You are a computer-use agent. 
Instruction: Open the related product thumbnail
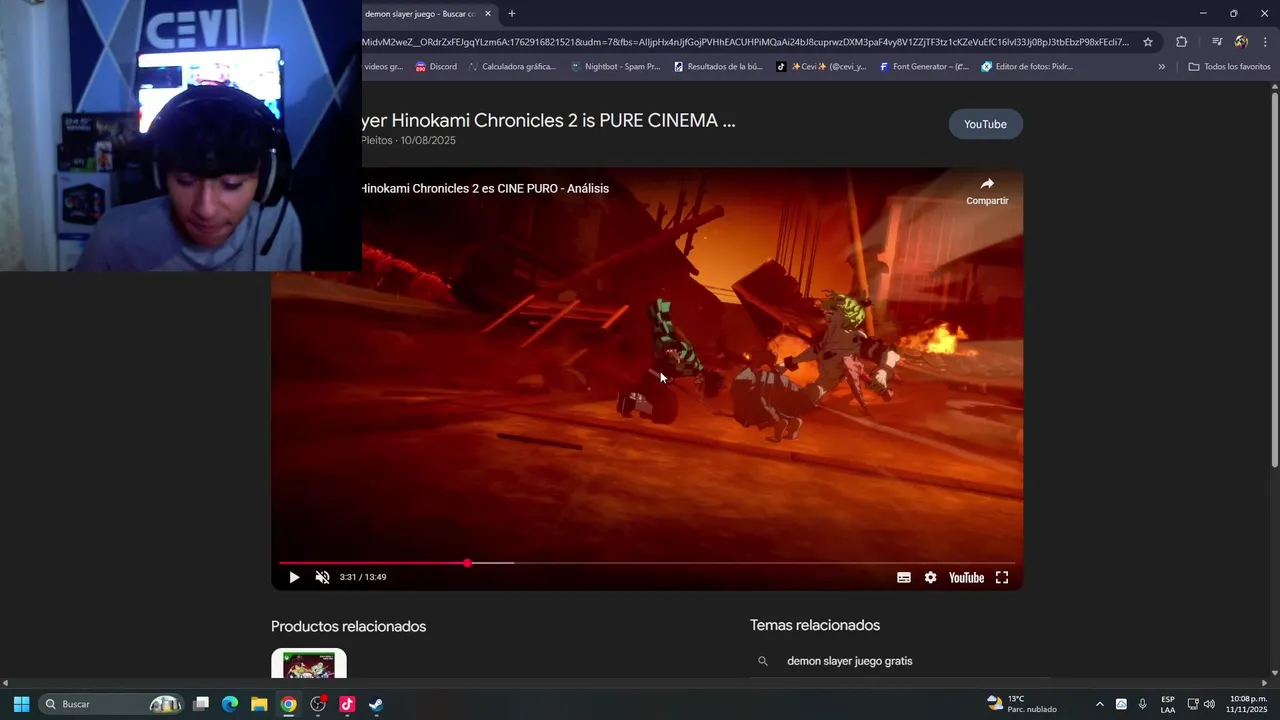(x=309, y=664)
